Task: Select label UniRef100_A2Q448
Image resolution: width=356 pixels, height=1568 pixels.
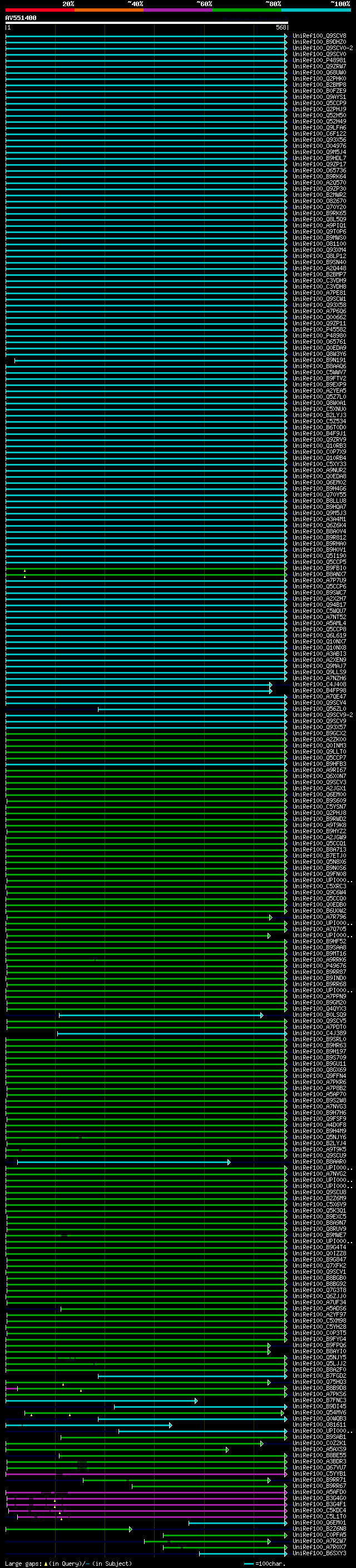Action: click(319, 269)
